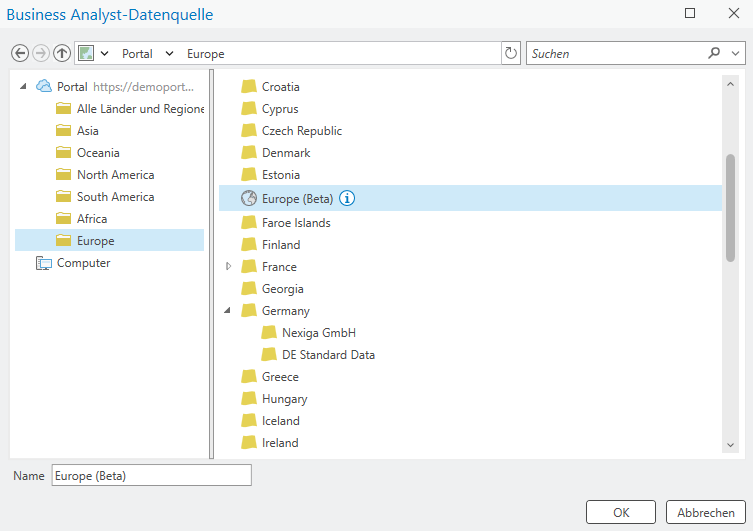Select the Portal cloud icon
Image resolution: width=753 pixels, height=531 pixels.
44,86
